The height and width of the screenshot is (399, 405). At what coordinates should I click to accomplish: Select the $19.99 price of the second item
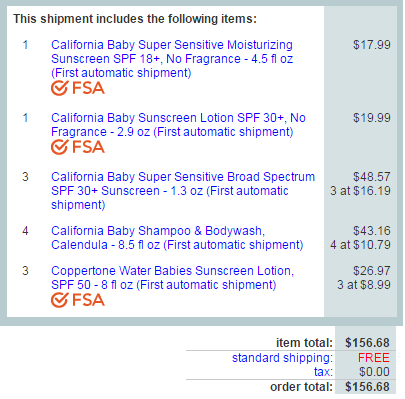coord(372,118)
